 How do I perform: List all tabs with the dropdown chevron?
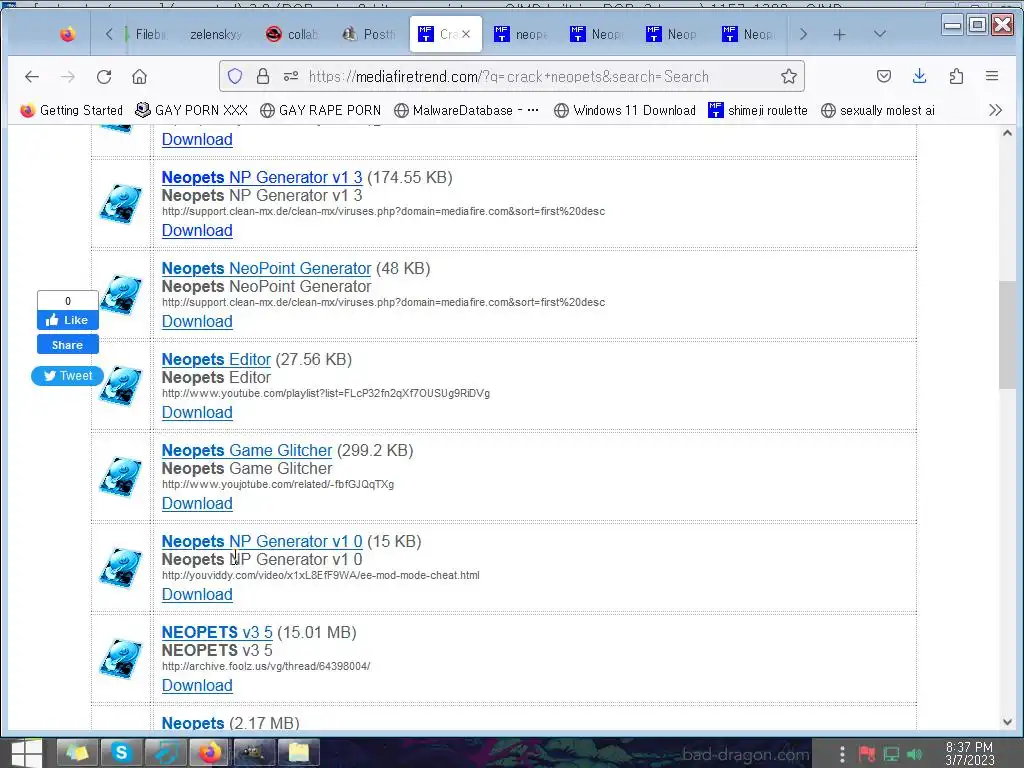pyautogui.click(x=880, y=34)
